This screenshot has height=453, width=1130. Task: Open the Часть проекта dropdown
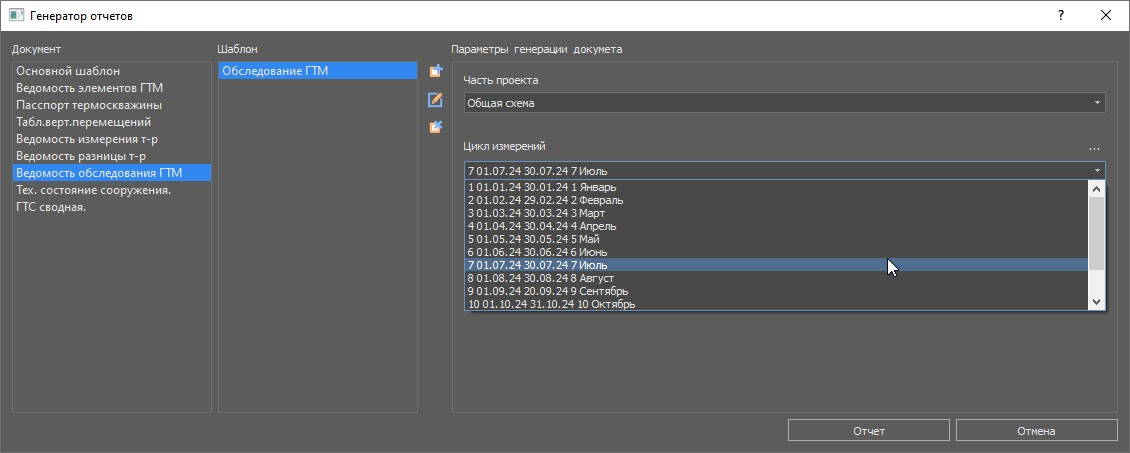point(784,103)
